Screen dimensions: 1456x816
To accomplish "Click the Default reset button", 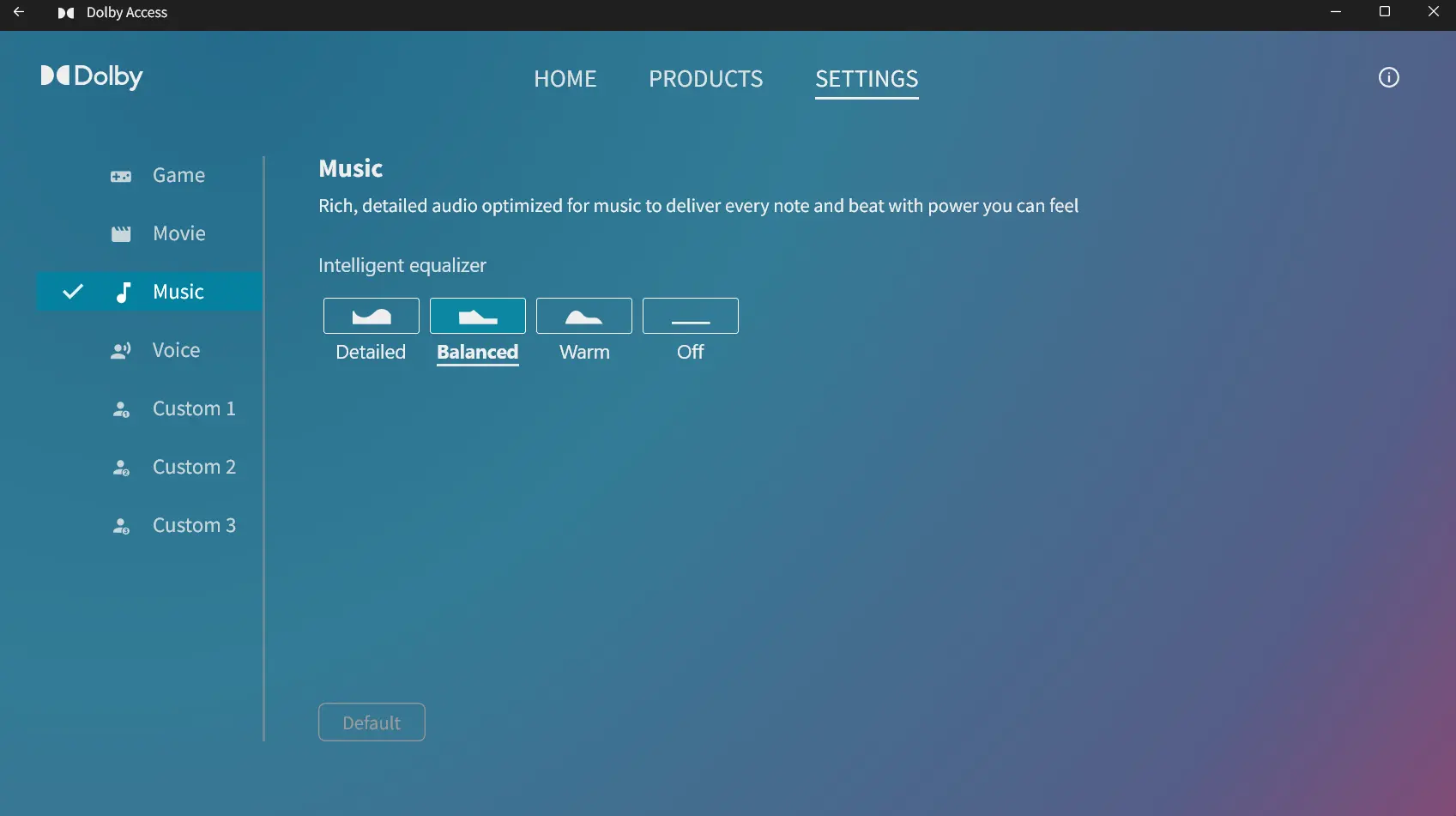I will click(x=372, y=722).
